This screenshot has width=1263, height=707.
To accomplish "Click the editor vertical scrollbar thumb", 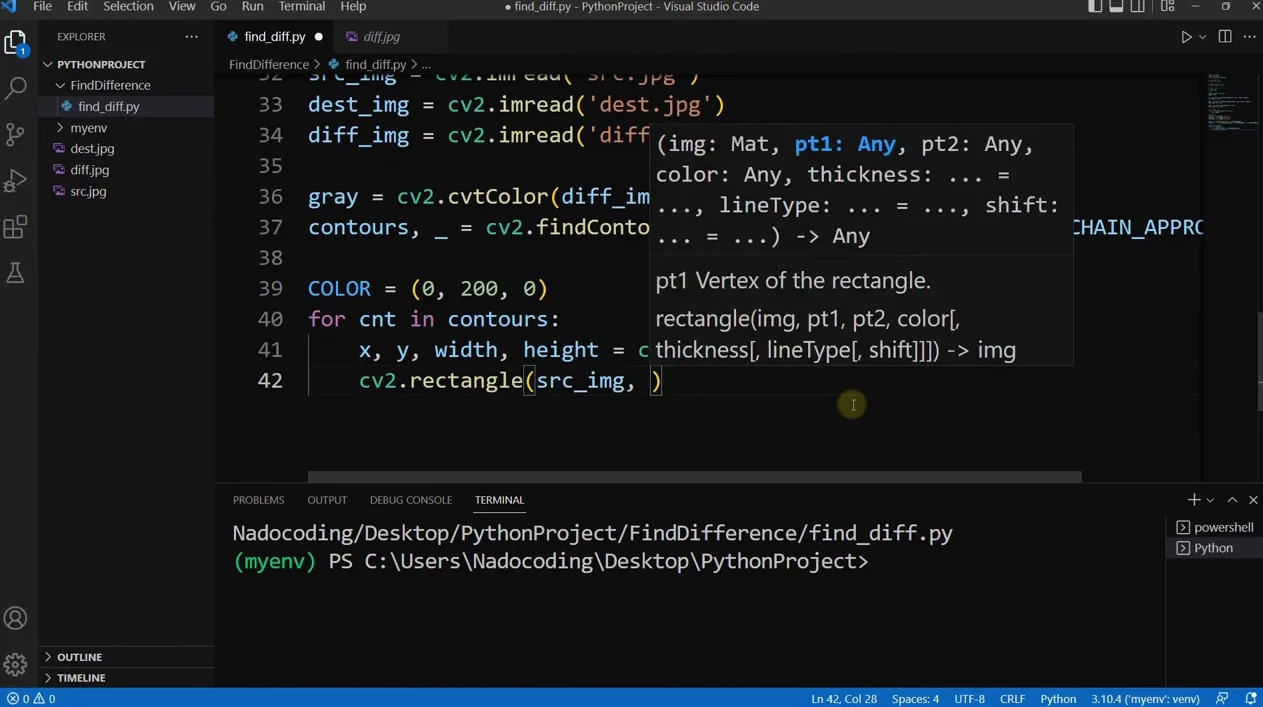I will point(1258,361).
